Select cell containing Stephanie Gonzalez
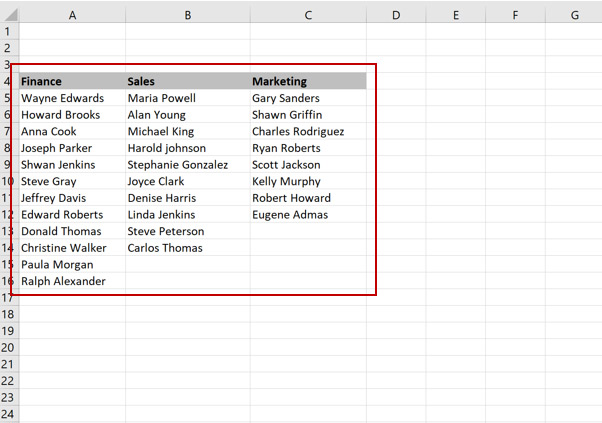 [x=188, y=165]
